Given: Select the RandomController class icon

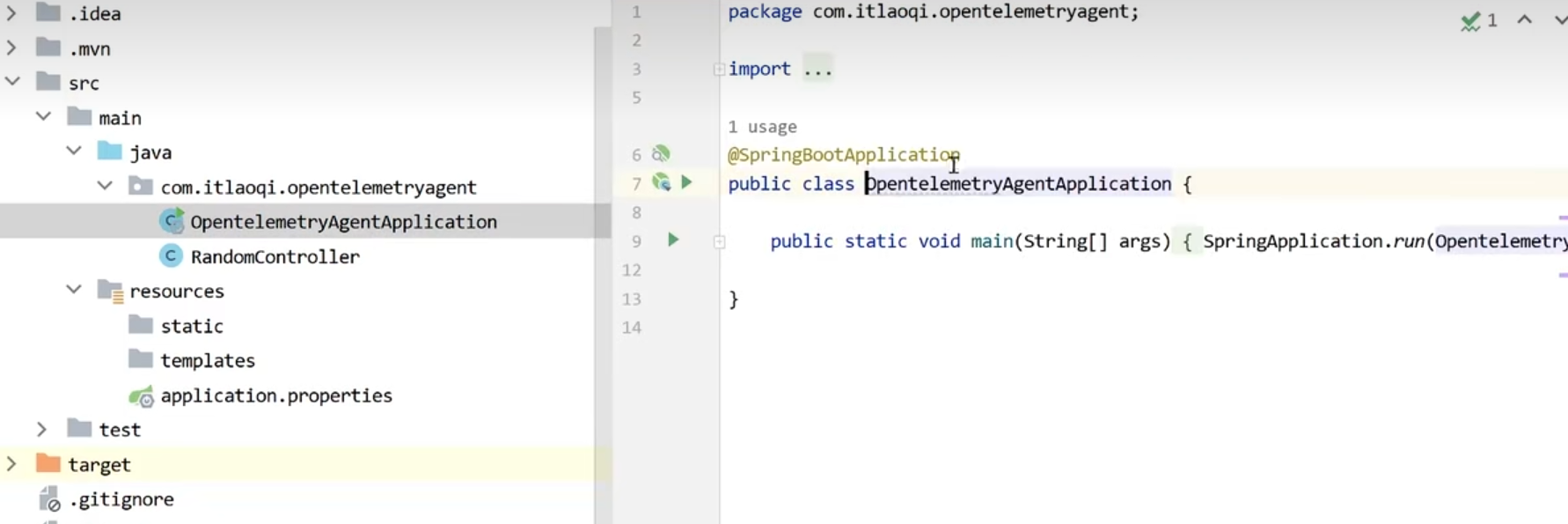Looking at the screenshot, I should [x=171, y=255].
